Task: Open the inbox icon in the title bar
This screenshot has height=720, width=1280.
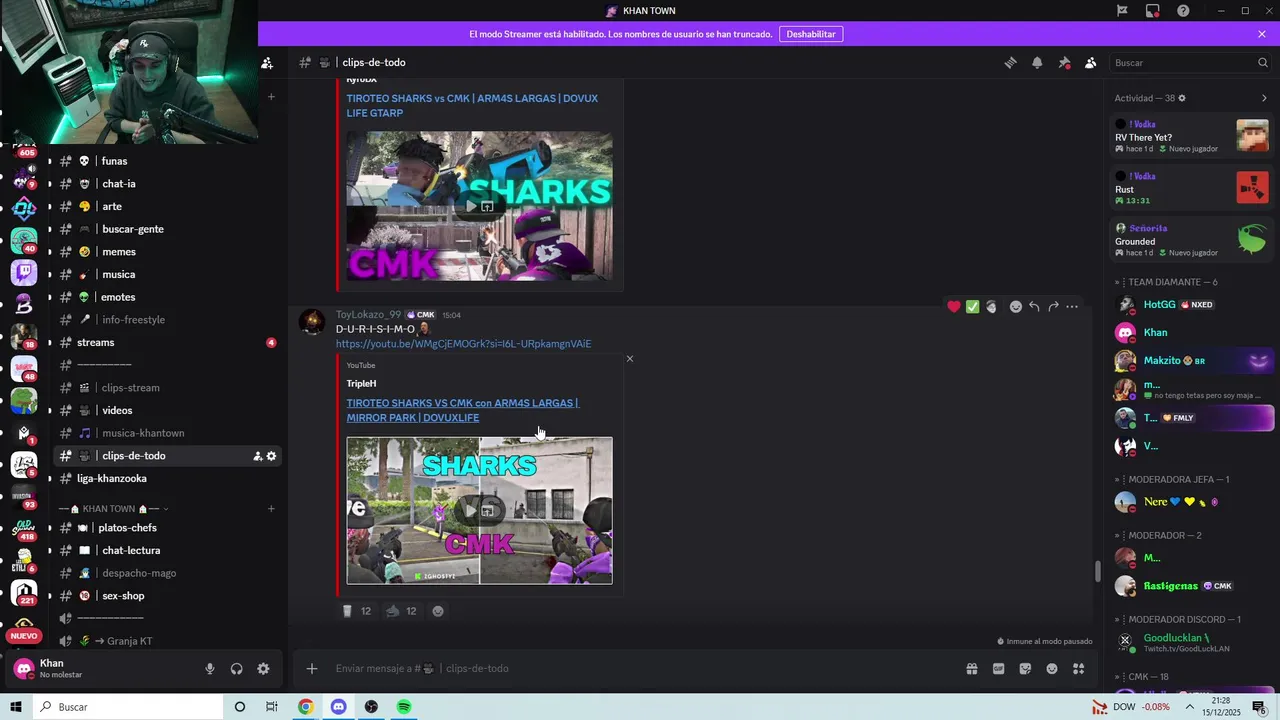Action: [1153, 11]
